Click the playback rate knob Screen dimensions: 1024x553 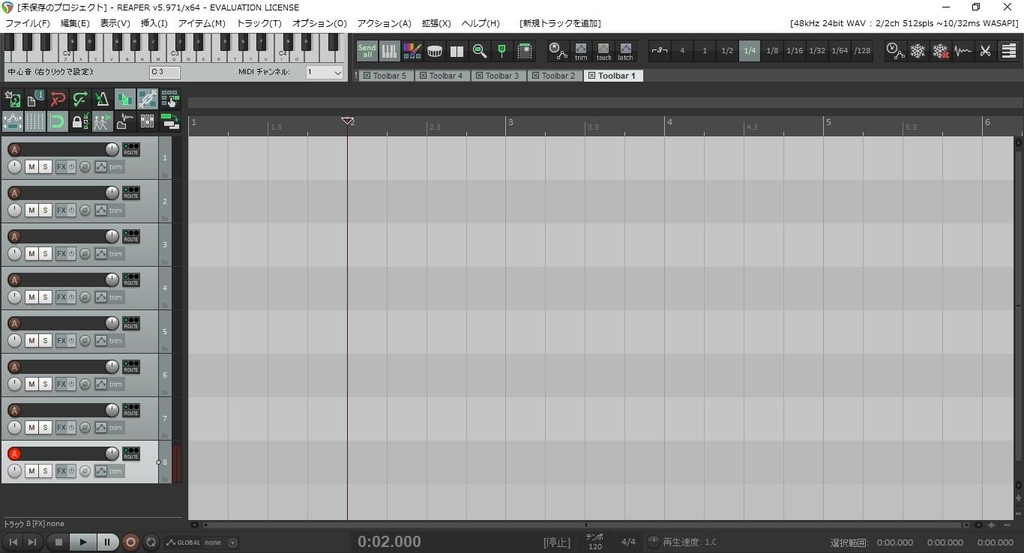tap(653, 541)
